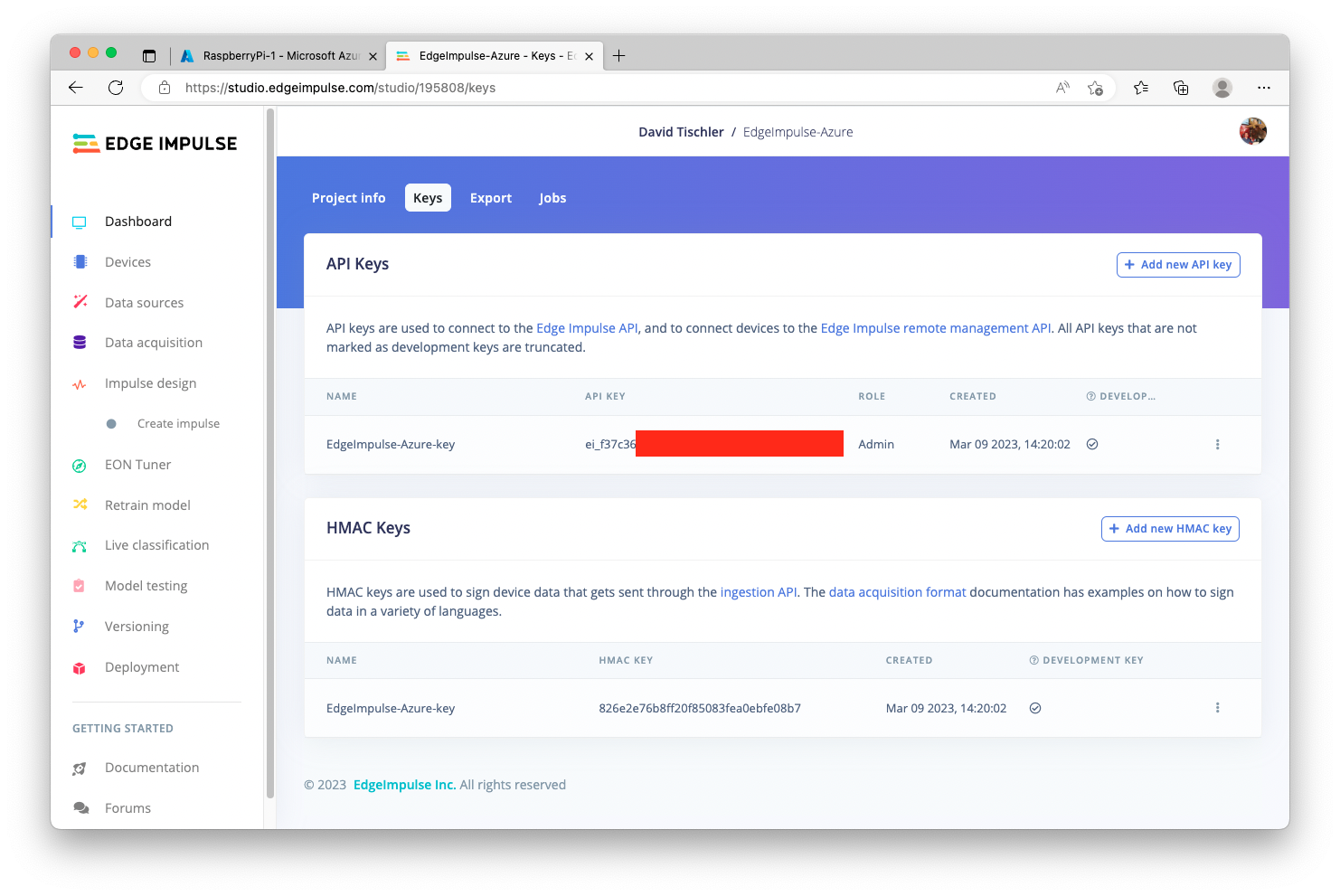Open Create impulse sub-item
1340x896 pixels.
coord(178,424)
